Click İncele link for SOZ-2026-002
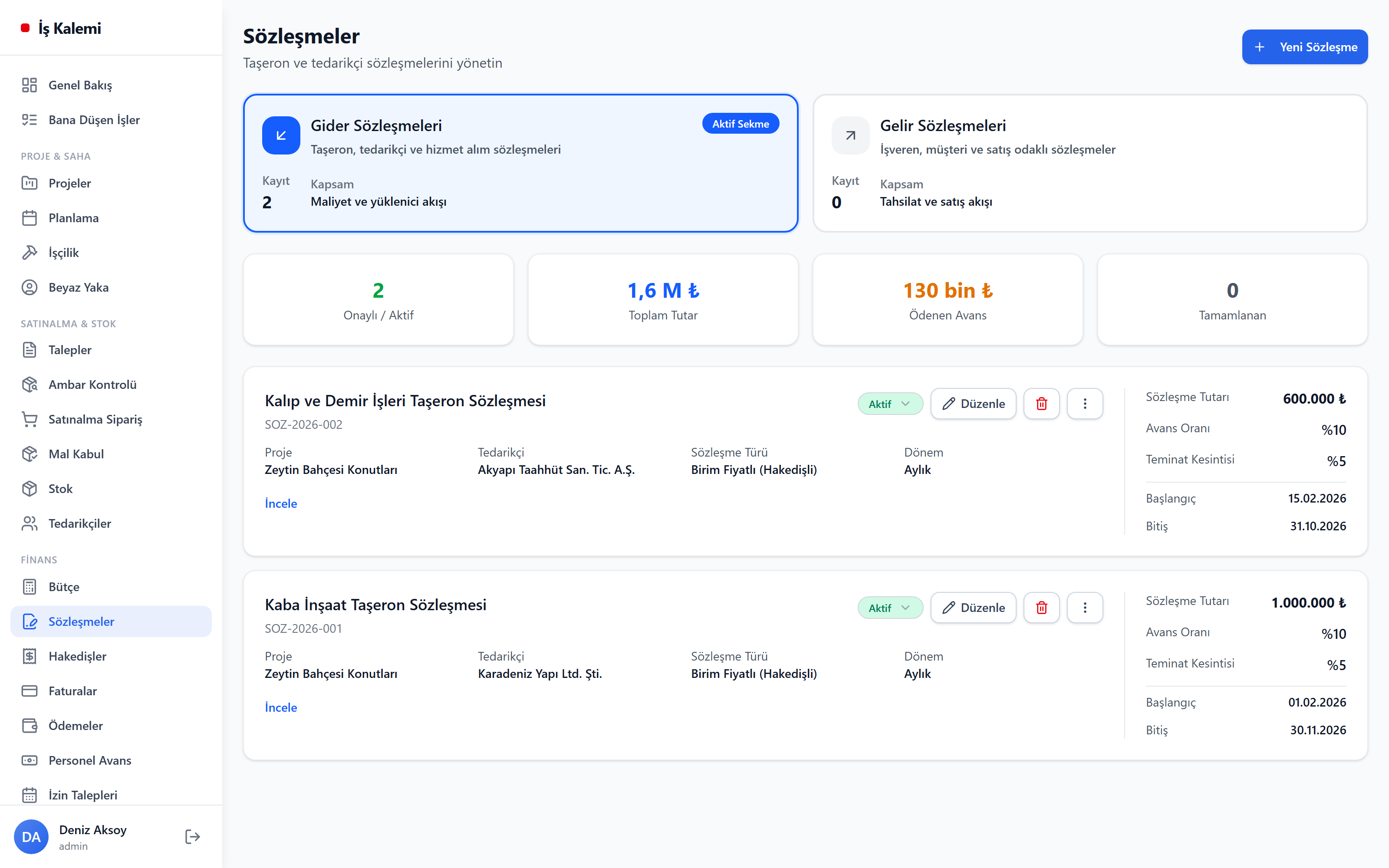The image size is (1389, 868). [x=281, y=503]
